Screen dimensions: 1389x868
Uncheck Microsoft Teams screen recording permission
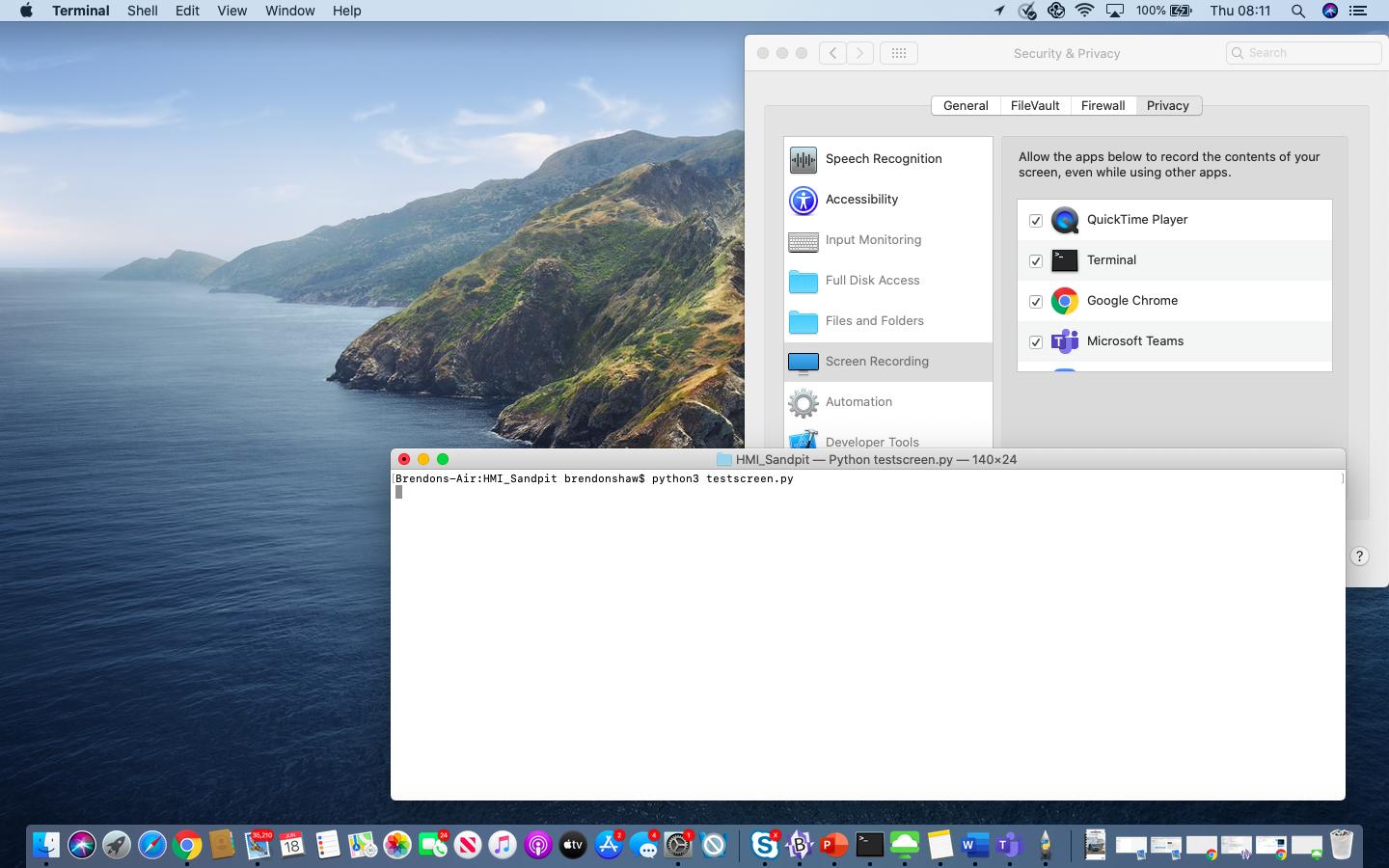tap(1036, 342)
